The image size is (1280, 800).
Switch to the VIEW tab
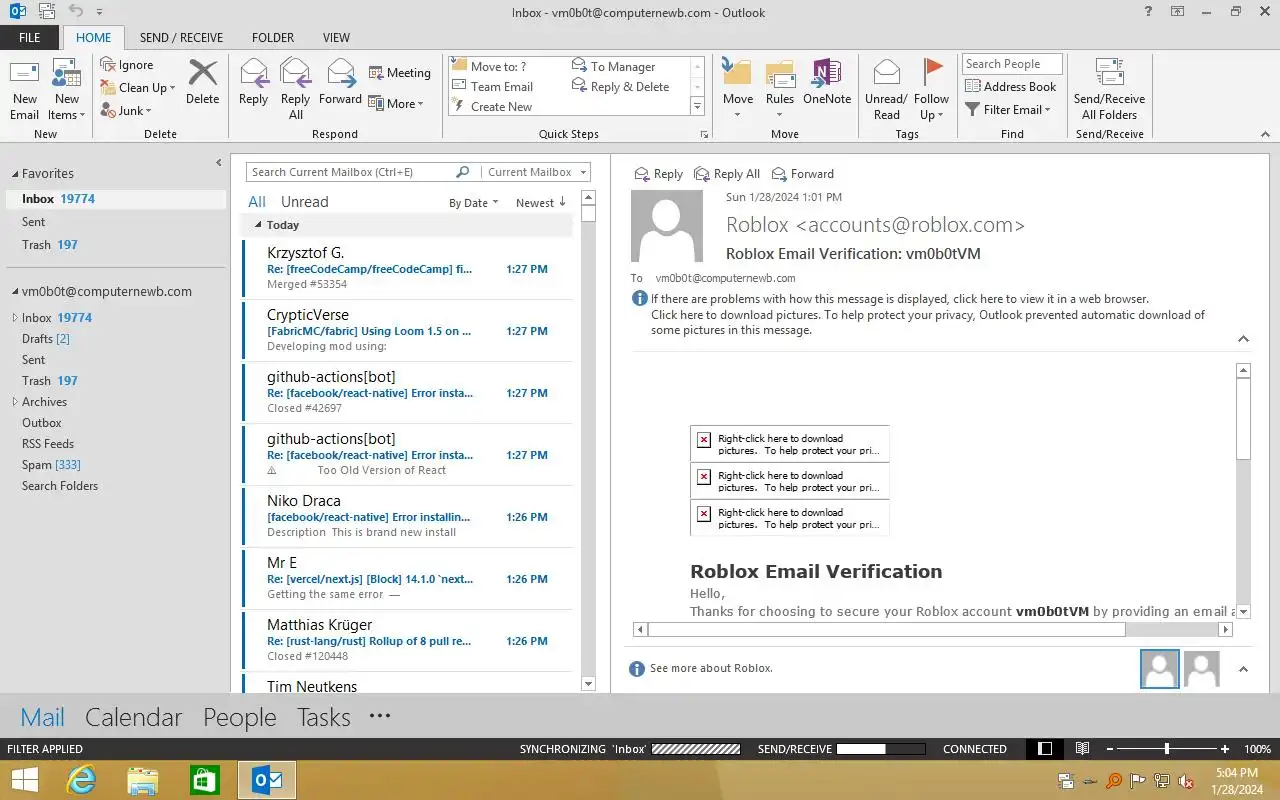(336, 38)
